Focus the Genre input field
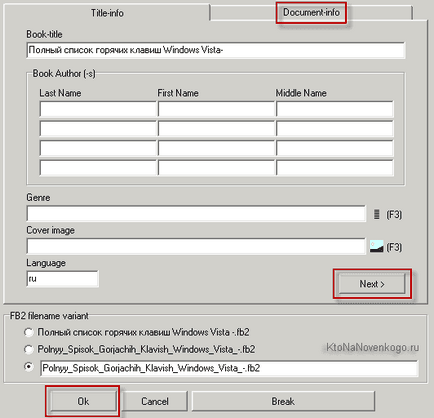 point(196,214)
